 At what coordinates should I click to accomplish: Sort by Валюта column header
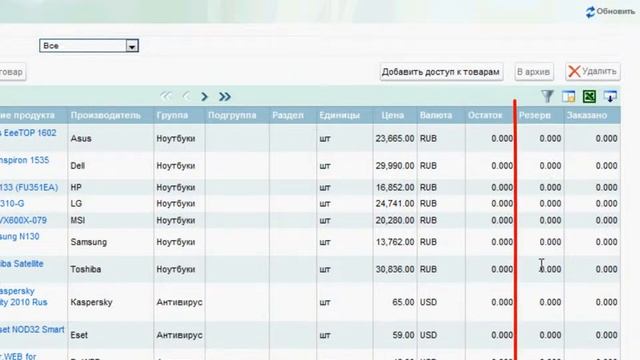point(436,116)
